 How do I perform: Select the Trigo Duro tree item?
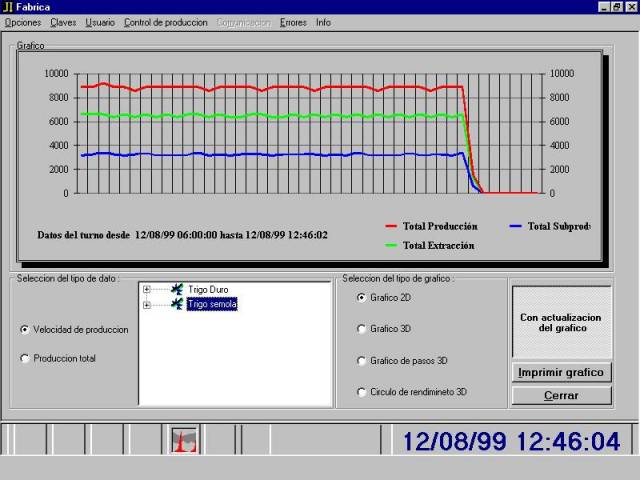click(208, 289)
